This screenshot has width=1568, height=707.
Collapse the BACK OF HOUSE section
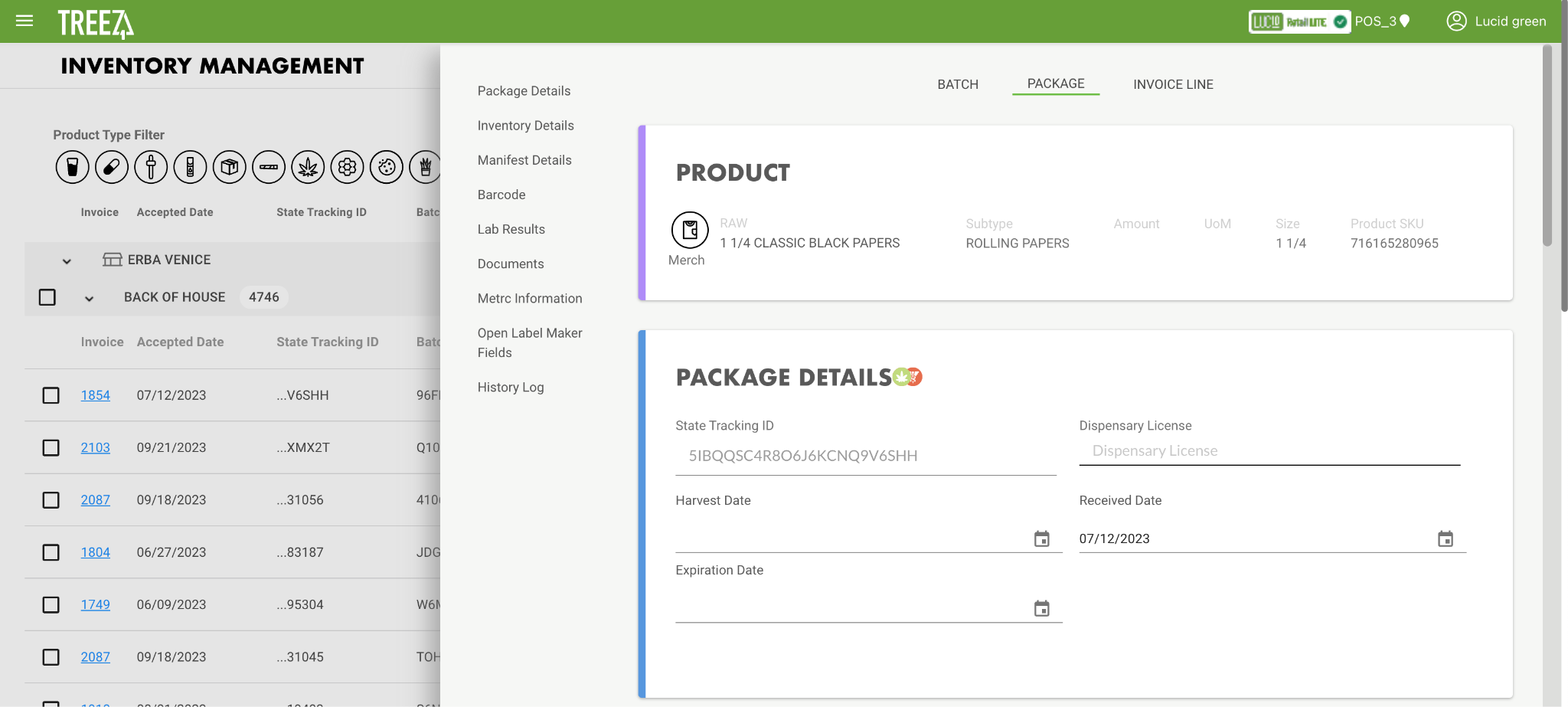[89, 299]
